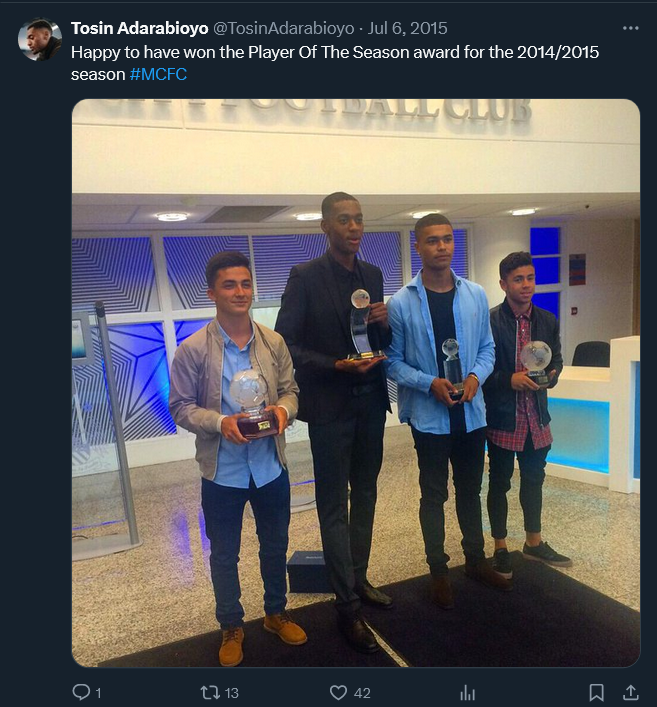Open the attached award ceremony photo
The image size is (657, 707).
coord(356,383)
